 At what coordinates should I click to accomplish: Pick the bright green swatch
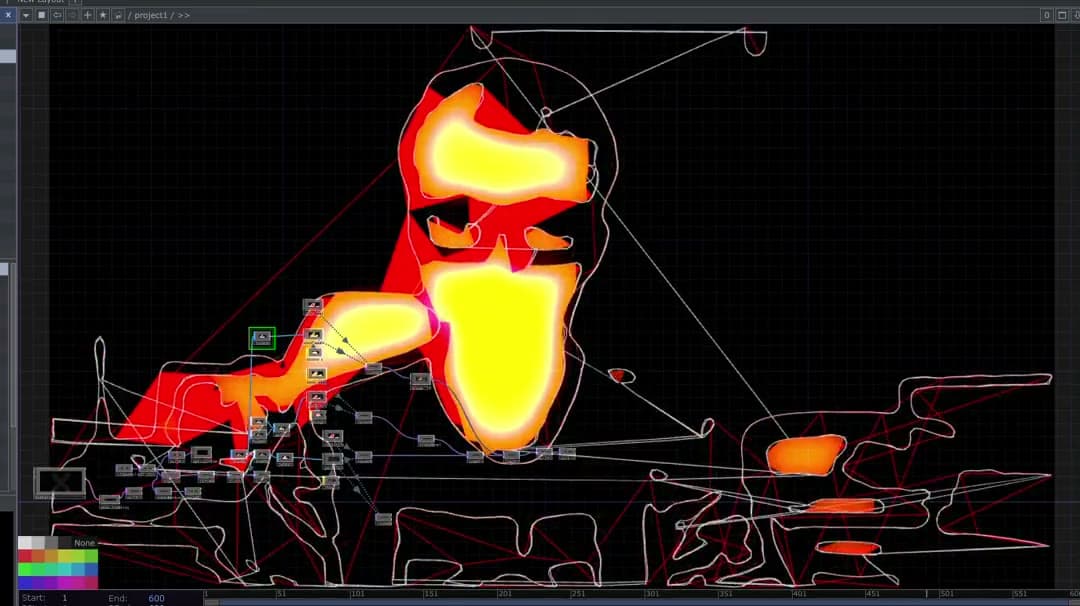25,569
